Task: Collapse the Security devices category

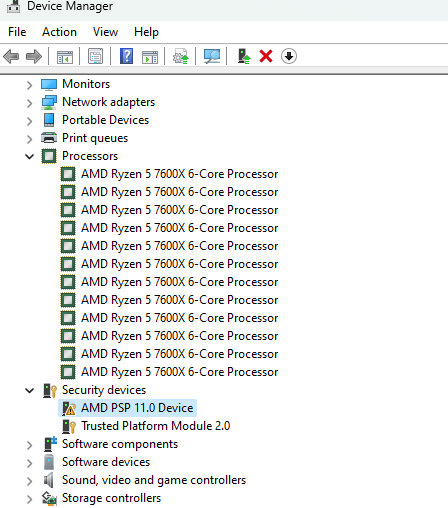Action: [30, 390]
